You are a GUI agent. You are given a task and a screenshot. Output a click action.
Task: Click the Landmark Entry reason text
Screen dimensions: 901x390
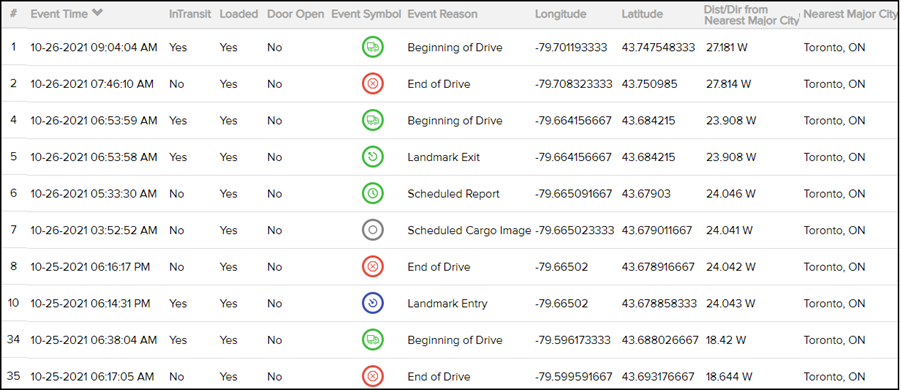click(x=447, y=303)
